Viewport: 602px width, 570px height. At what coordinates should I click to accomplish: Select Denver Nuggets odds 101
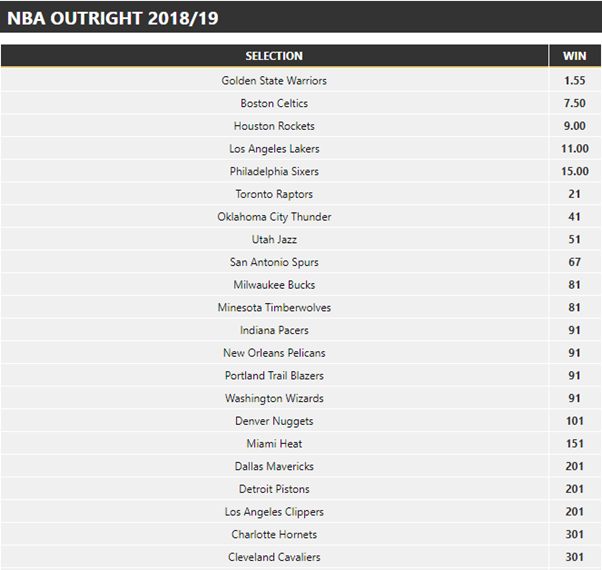point(574,420)
